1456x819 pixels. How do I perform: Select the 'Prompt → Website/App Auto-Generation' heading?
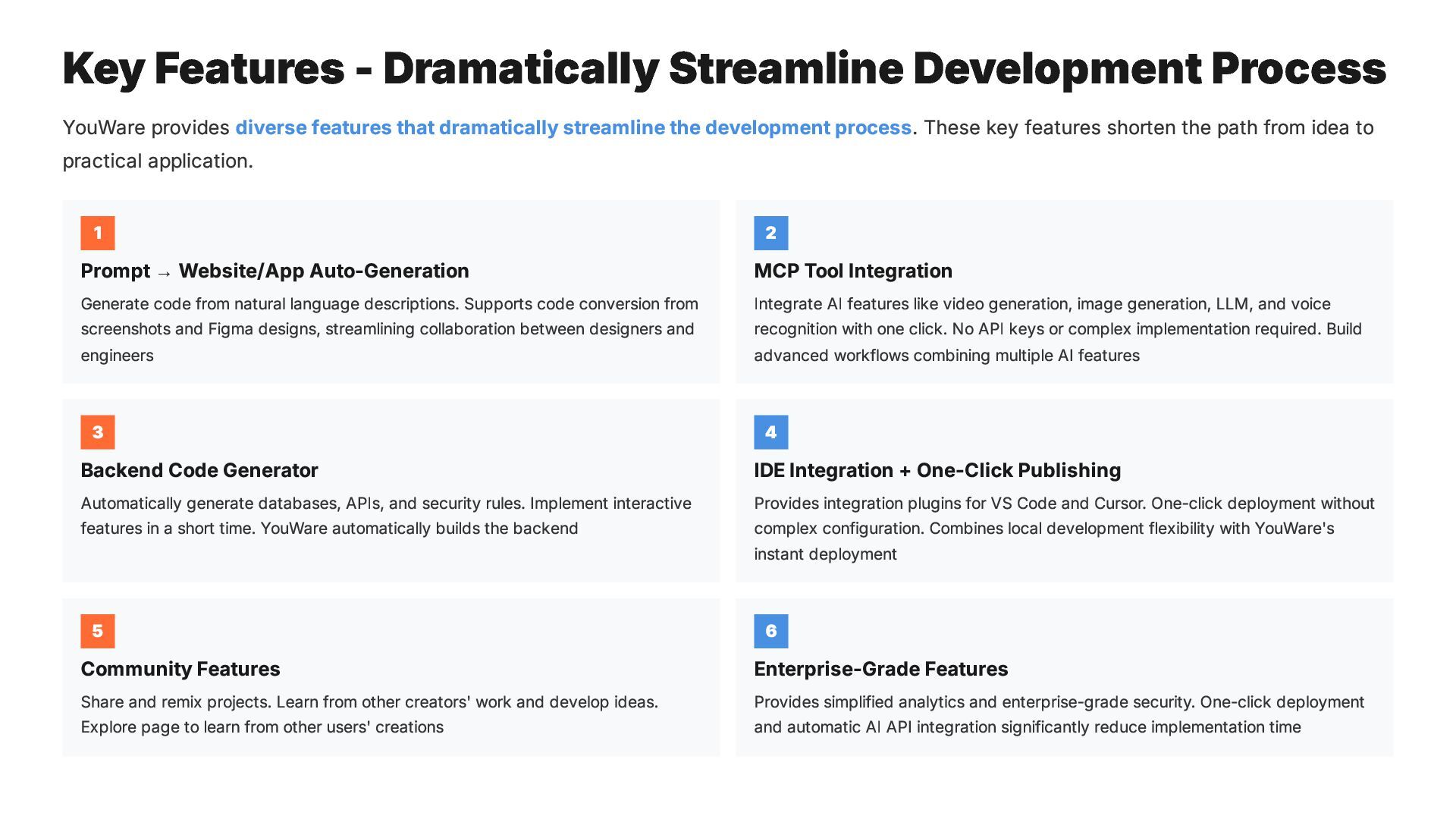[x=275, y=271]
